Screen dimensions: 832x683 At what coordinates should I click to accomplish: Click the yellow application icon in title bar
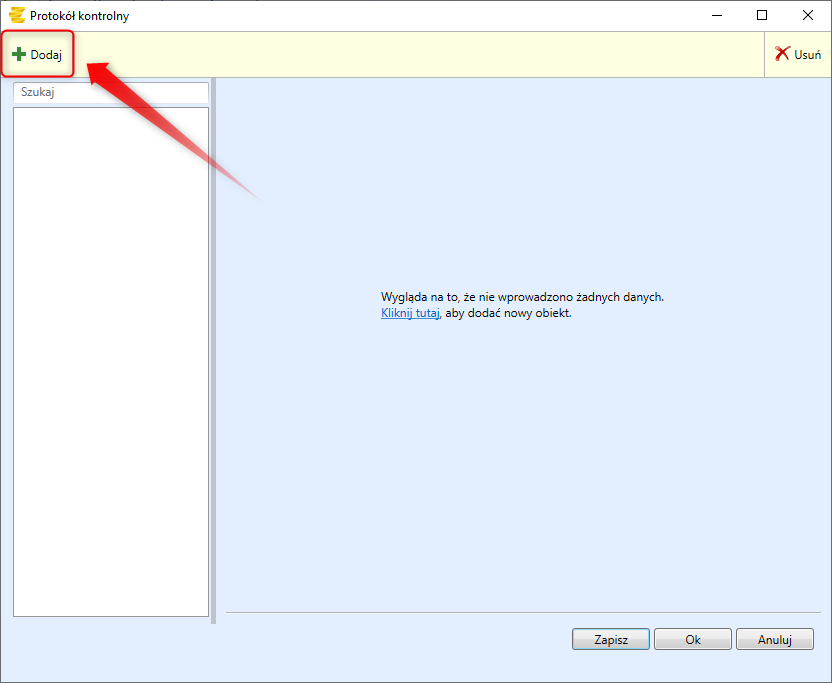[16, 16]
